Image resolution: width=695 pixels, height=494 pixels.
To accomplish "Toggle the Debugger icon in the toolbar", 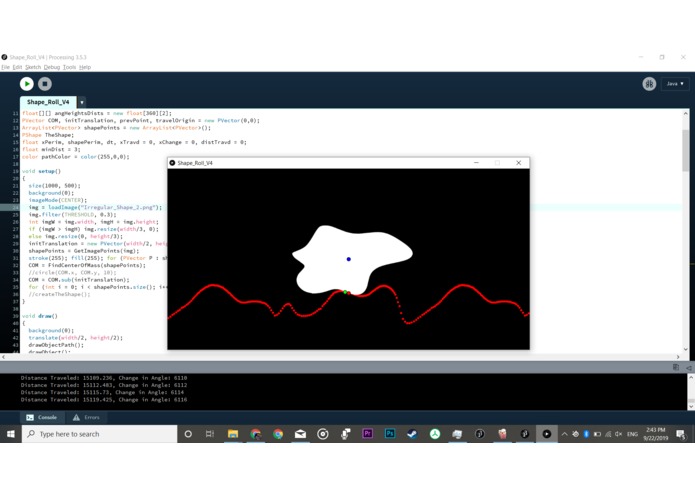I will 649,84.
